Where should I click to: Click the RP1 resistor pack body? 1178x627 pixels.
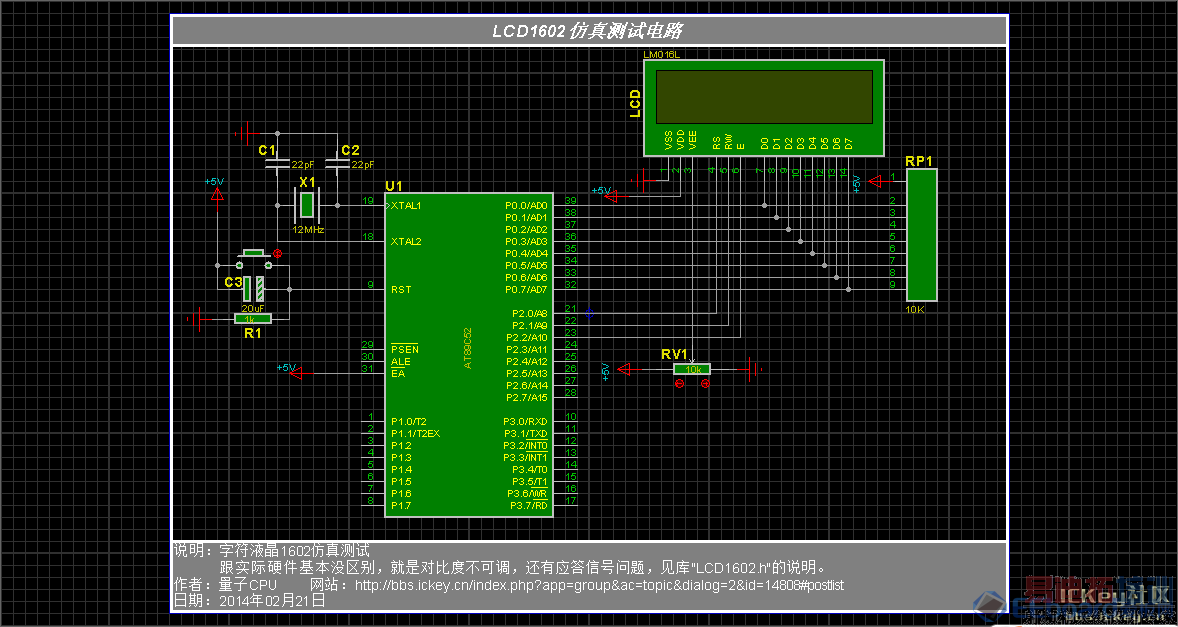click(x=922, y=235)
